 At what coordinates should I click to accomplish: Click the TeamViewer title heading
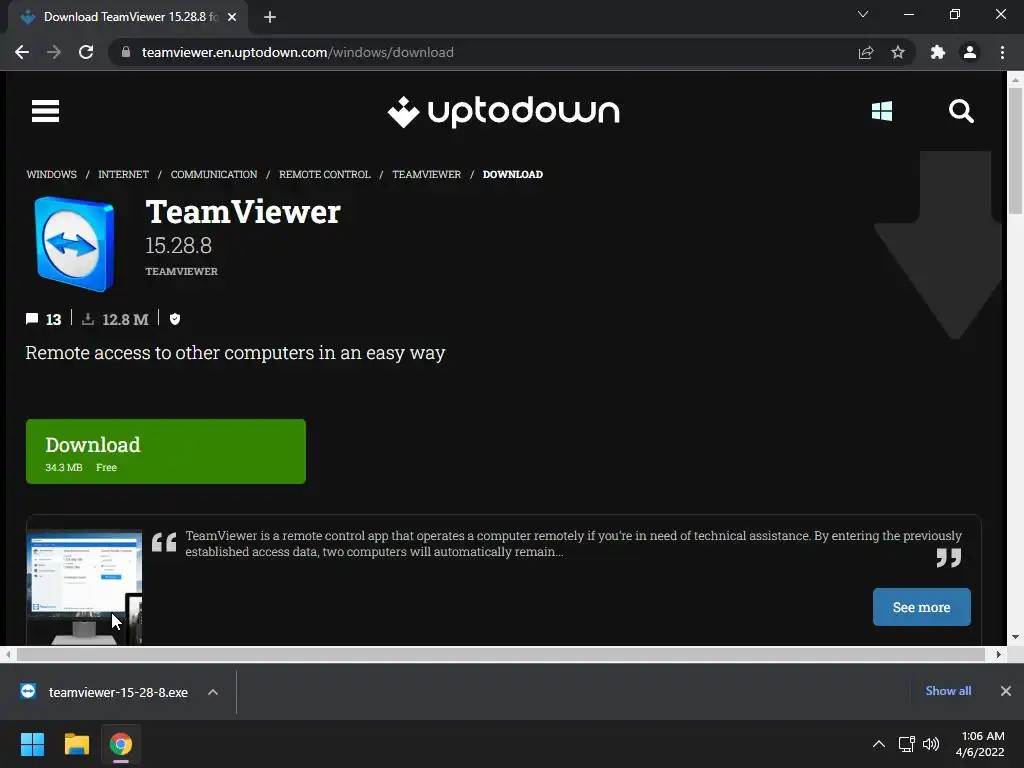(x=243, y=212)
